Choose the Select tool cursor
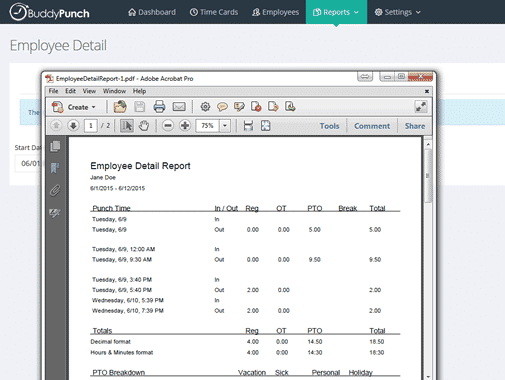Screen dimensions: 505x380 (x=127, y=126)
